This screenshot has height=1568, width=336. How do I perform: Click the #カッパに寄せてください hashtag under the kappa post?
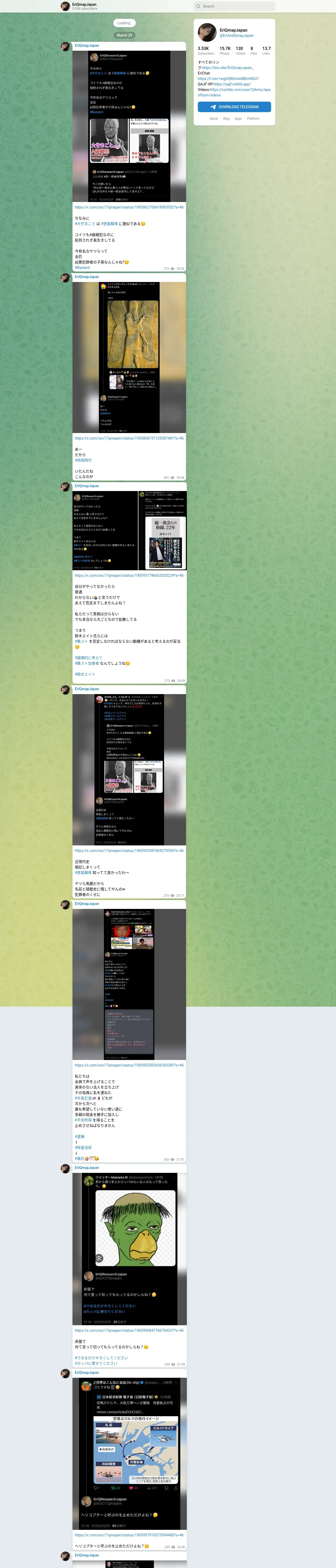96,1363
